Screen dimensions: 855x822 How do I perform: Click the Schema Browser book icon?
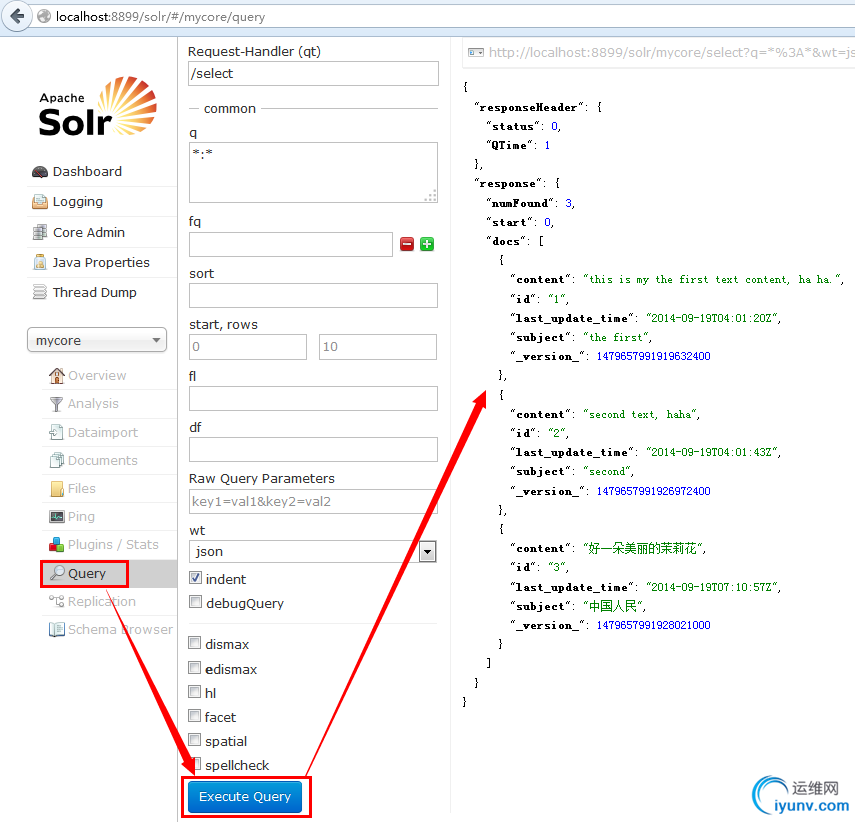point(56,629)
